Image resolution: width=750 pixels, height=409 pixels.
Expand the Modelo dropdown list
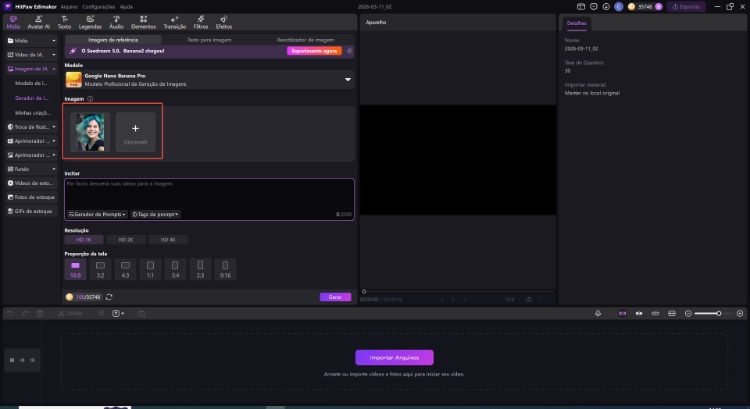(x=348, y=78)
